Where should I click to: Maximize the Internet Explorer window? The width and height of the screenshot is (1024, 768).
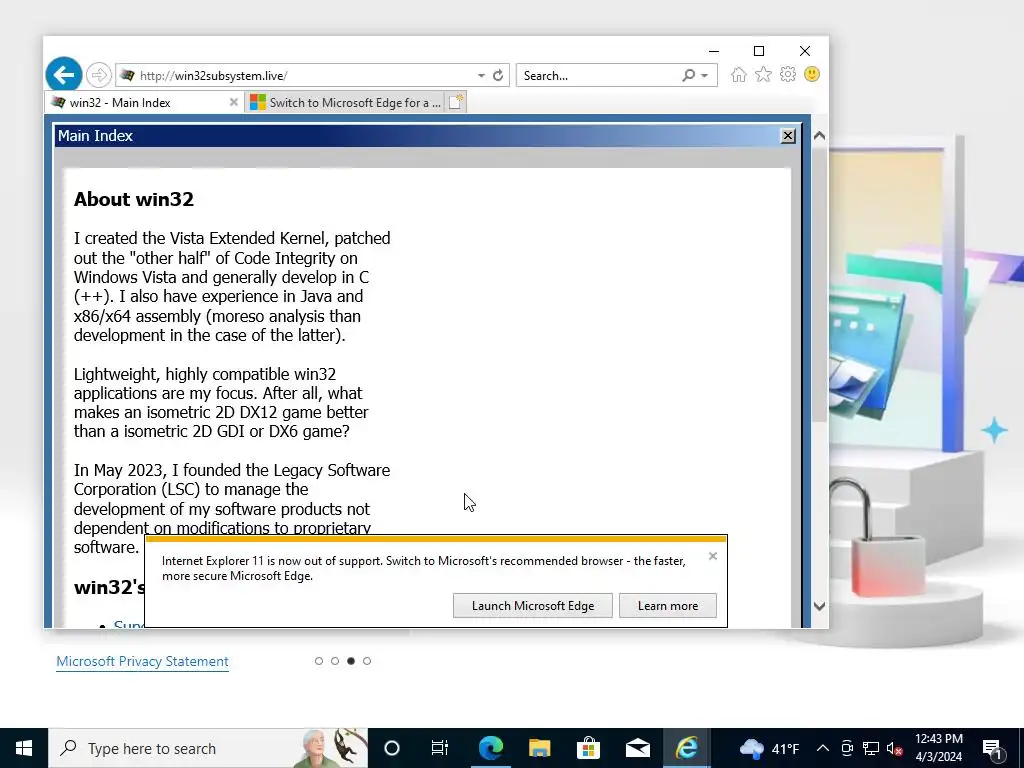(x=759, y=51)
